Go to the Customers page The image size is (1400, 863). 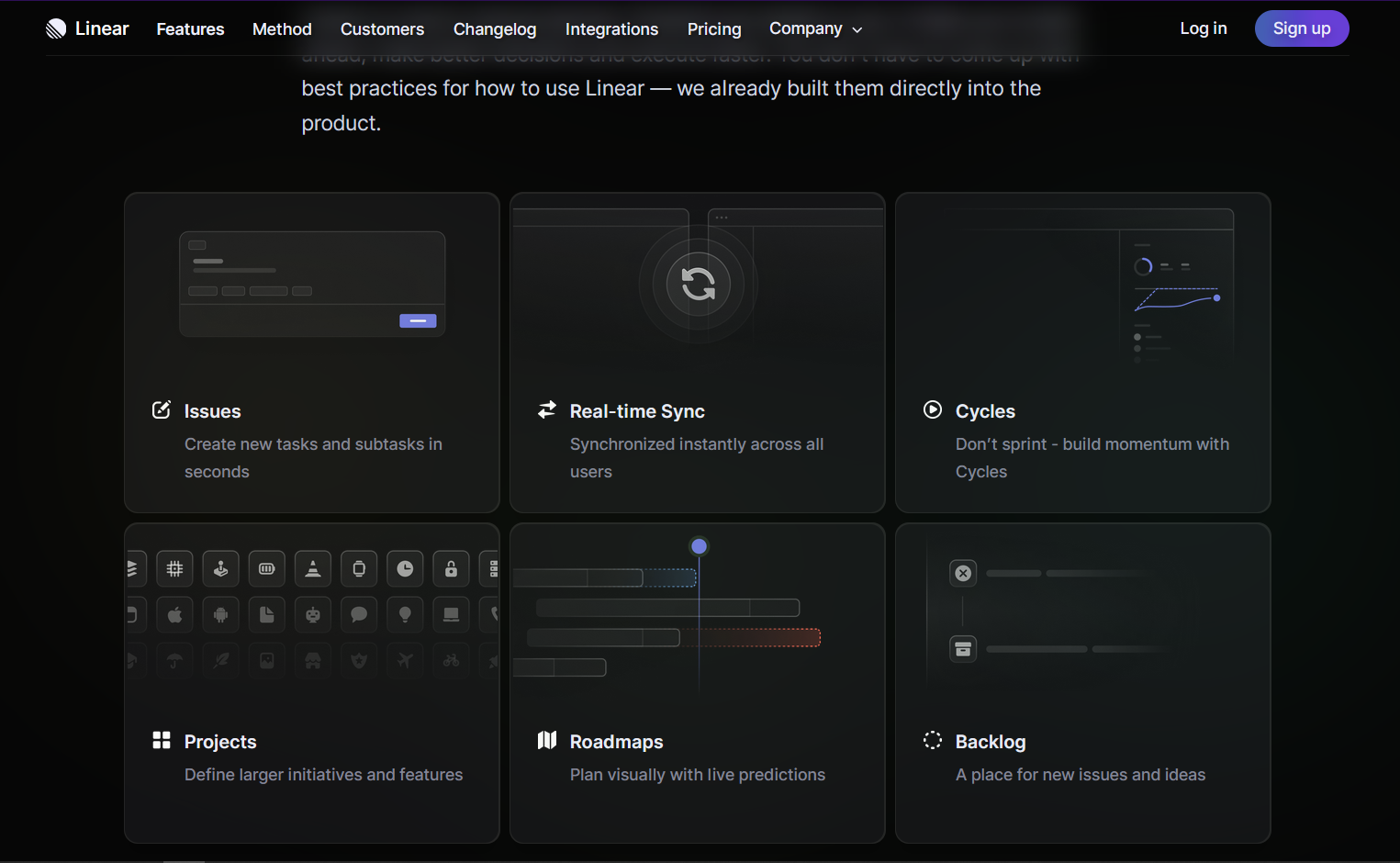(x=382, y=29)
